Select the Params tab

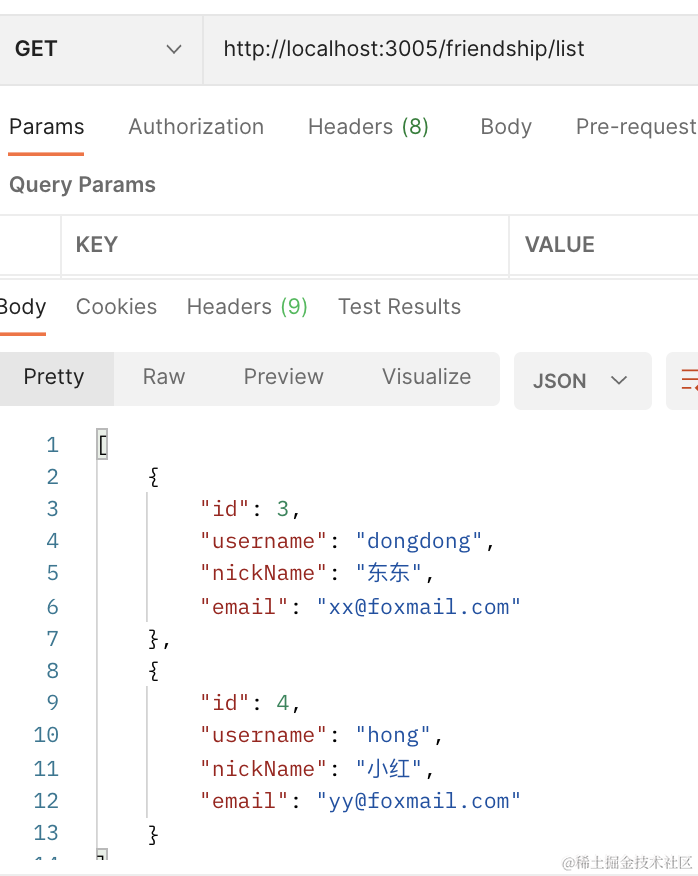click(46, 127)
